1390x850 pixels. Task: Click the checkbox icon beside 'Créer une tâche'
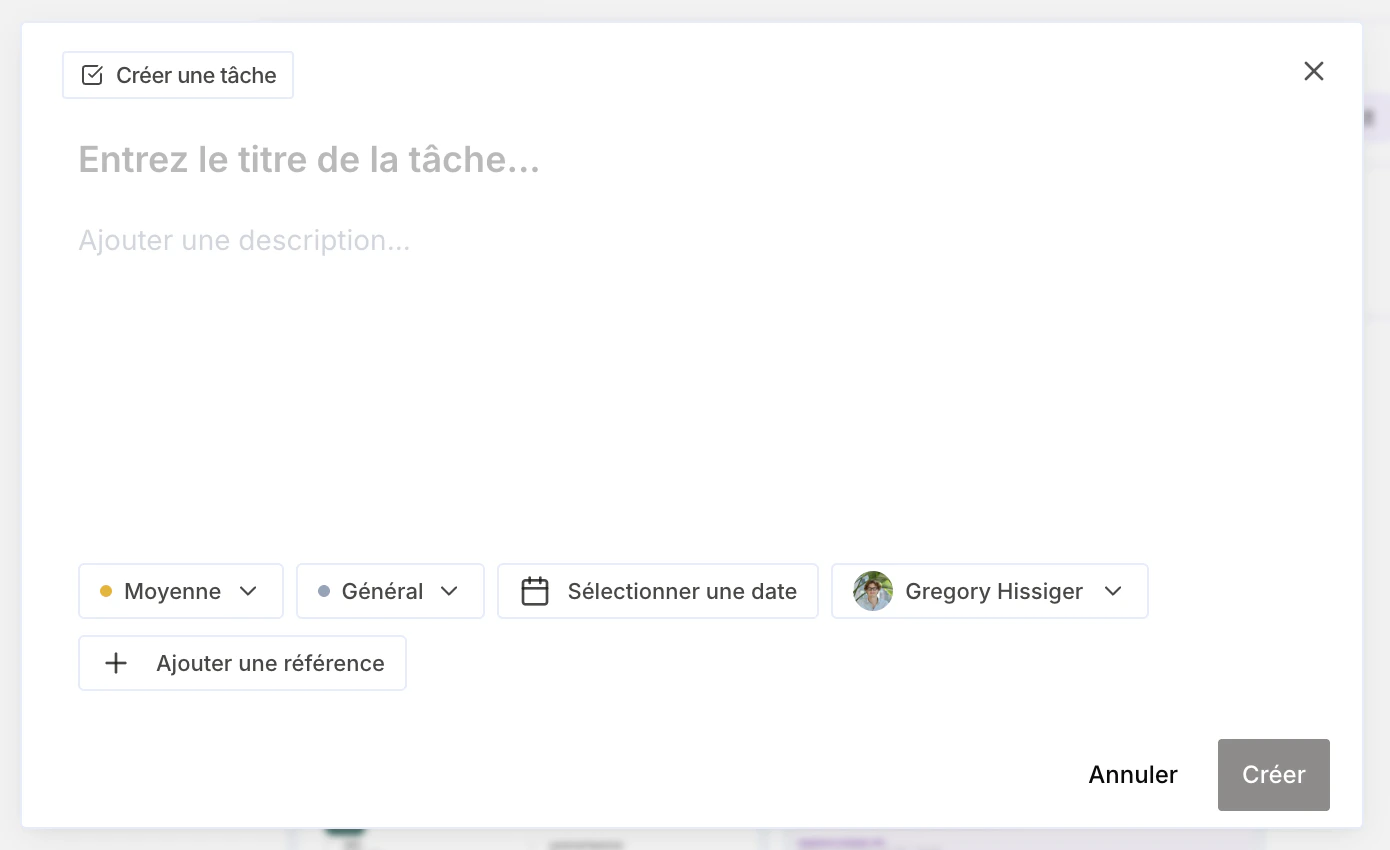pos(92,75)
